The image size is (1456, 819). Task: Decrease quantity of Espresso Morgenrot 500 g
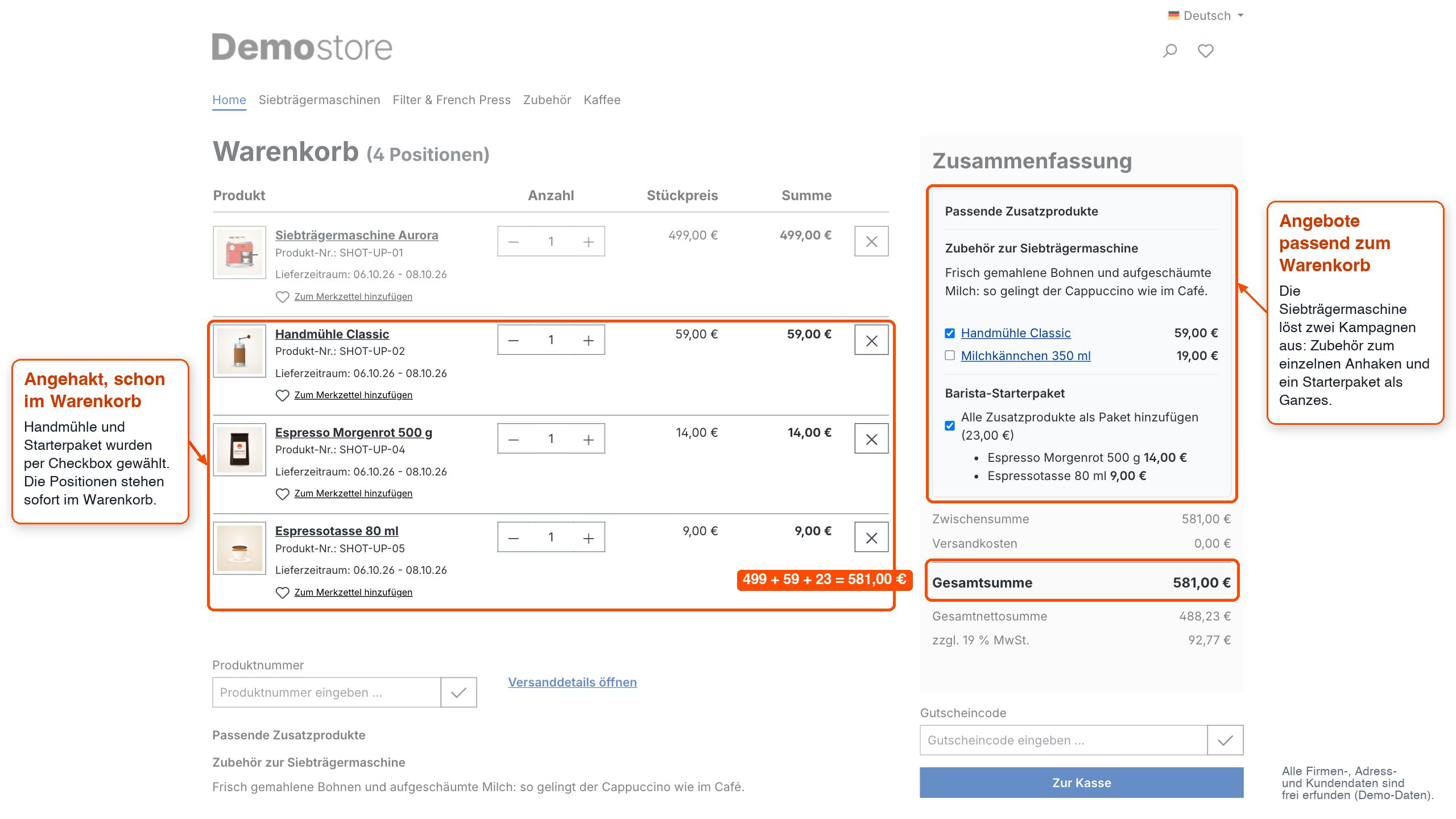point(513,439)
